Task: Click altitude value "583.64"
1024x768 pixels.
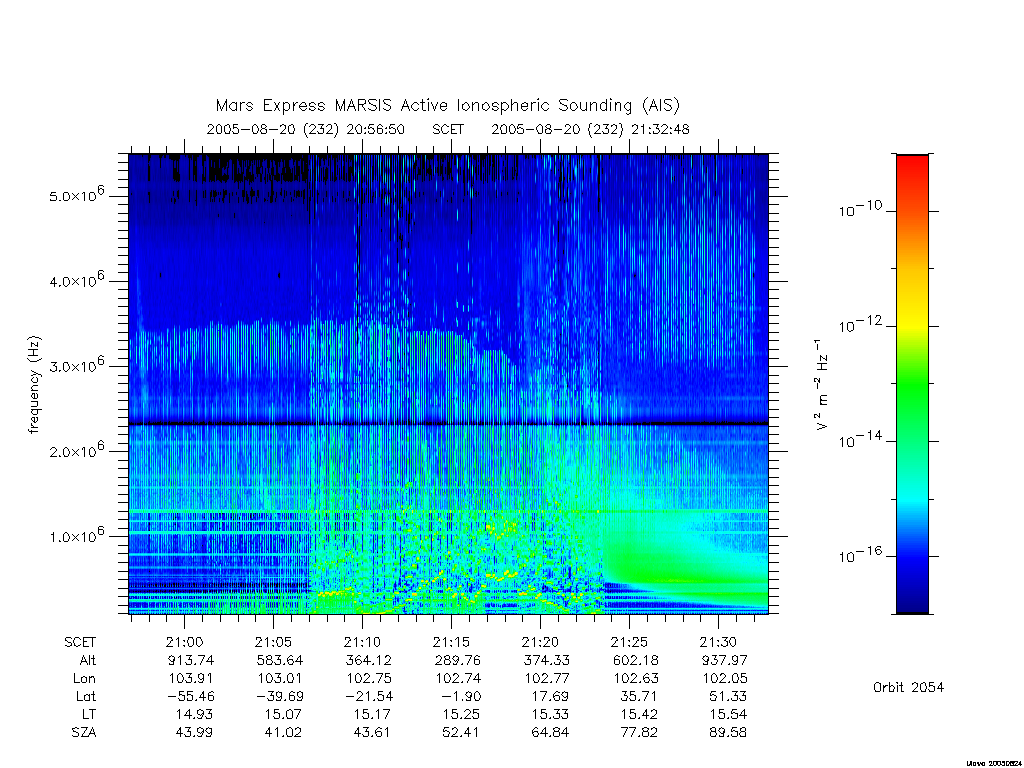Action: point(280,660)
